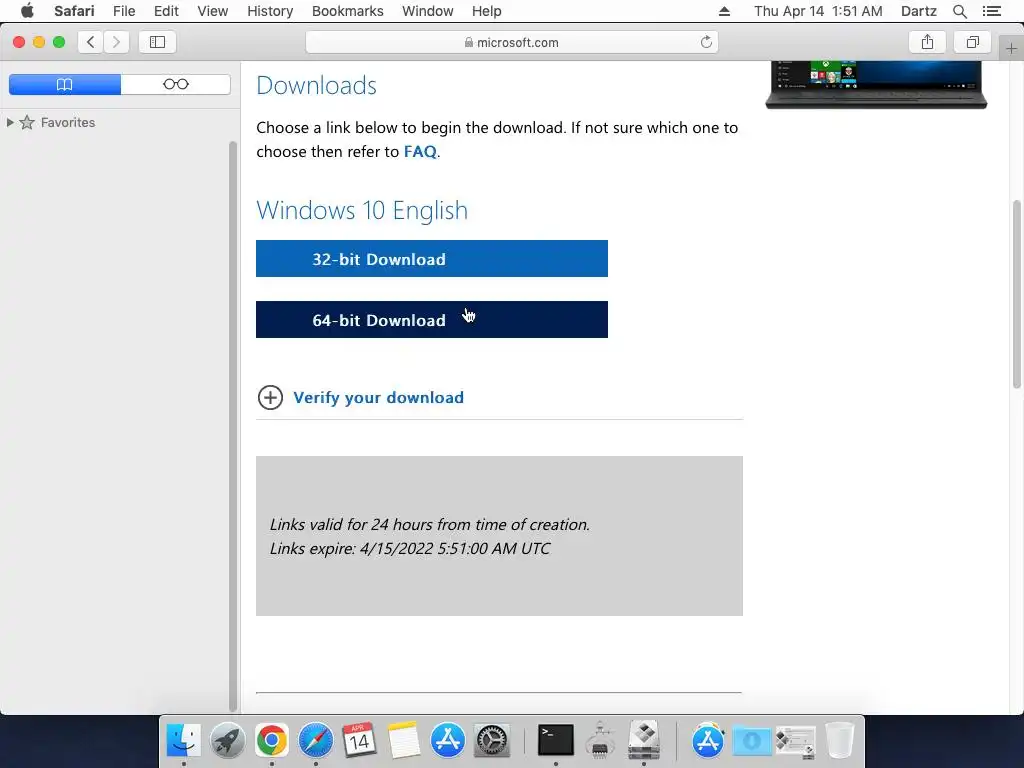Open the File menu
The width and height of the screenshot is (1024, 768).
click(x=124, y=11)
